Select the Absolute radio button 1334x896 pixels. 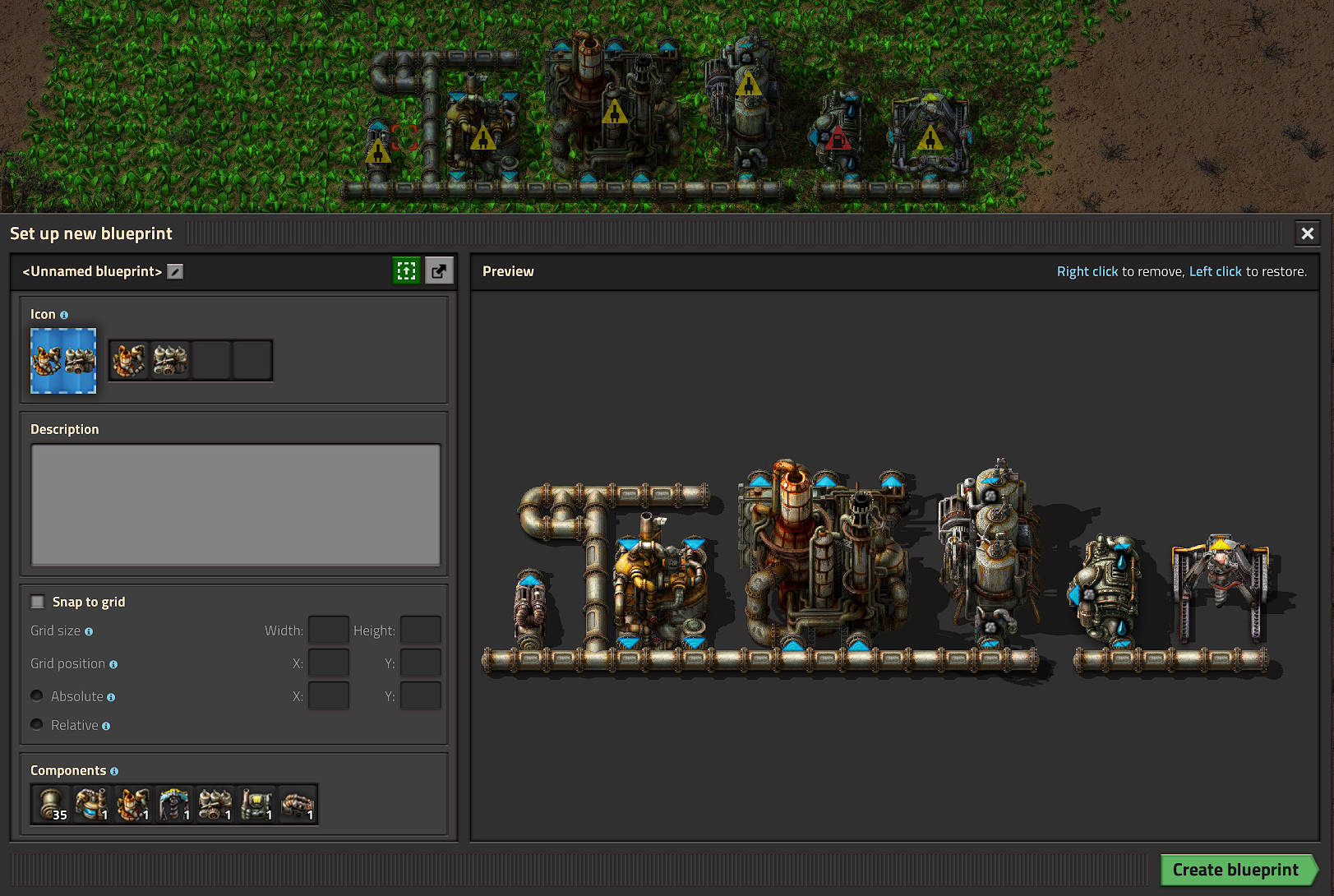tap(37, 695)
